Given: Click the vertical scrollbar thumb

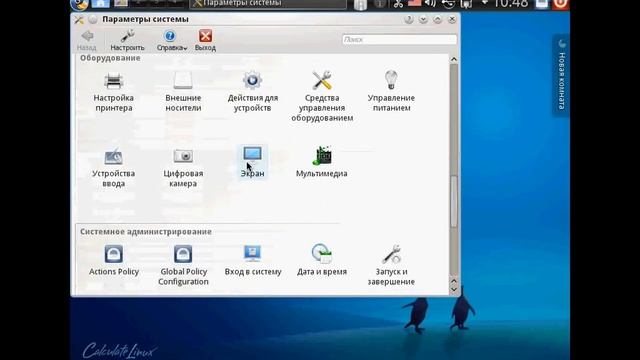Looking at the screenshot, I should 453,201.
